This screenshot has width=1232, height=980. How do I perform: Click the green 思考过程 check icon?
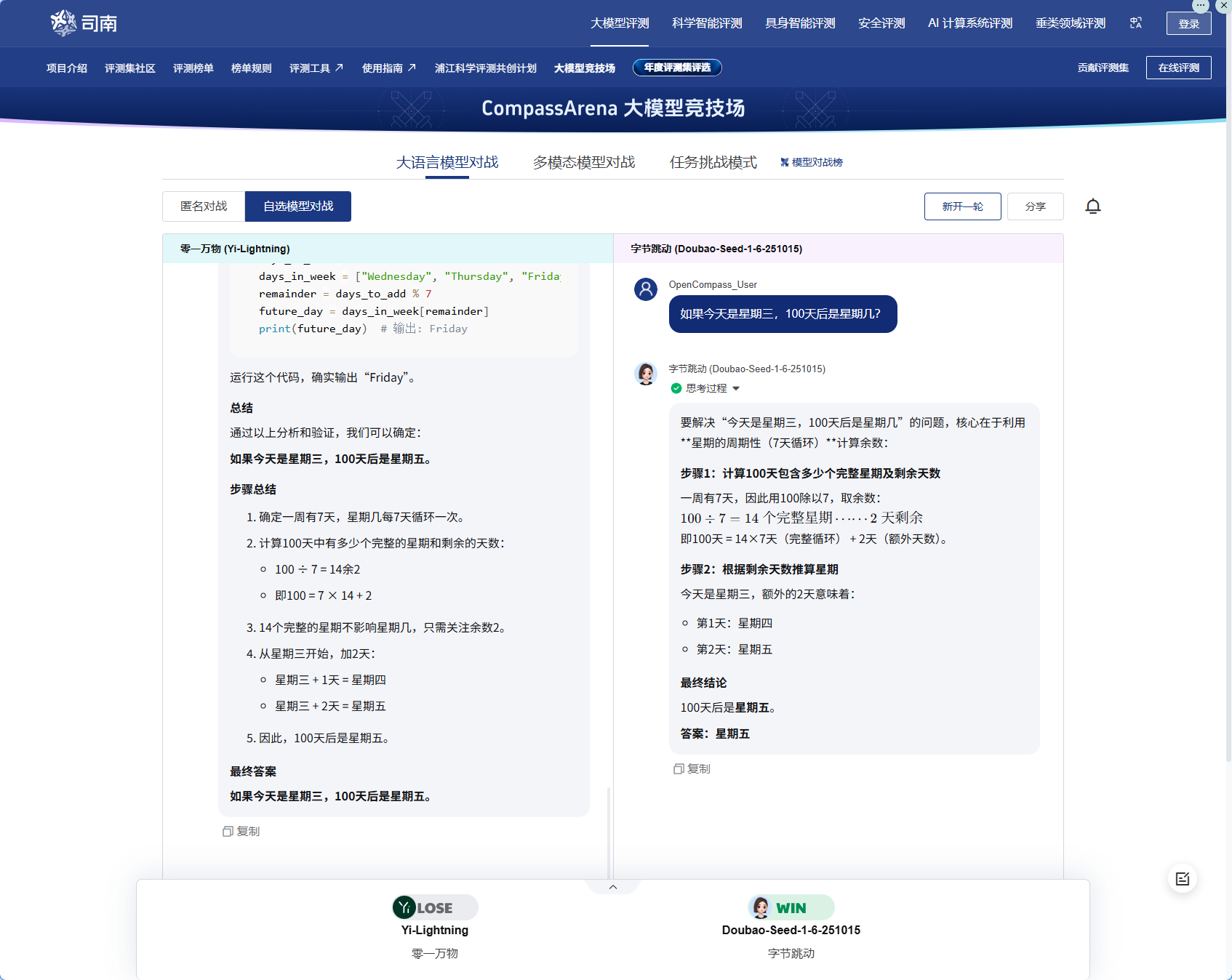coord(676,388)
